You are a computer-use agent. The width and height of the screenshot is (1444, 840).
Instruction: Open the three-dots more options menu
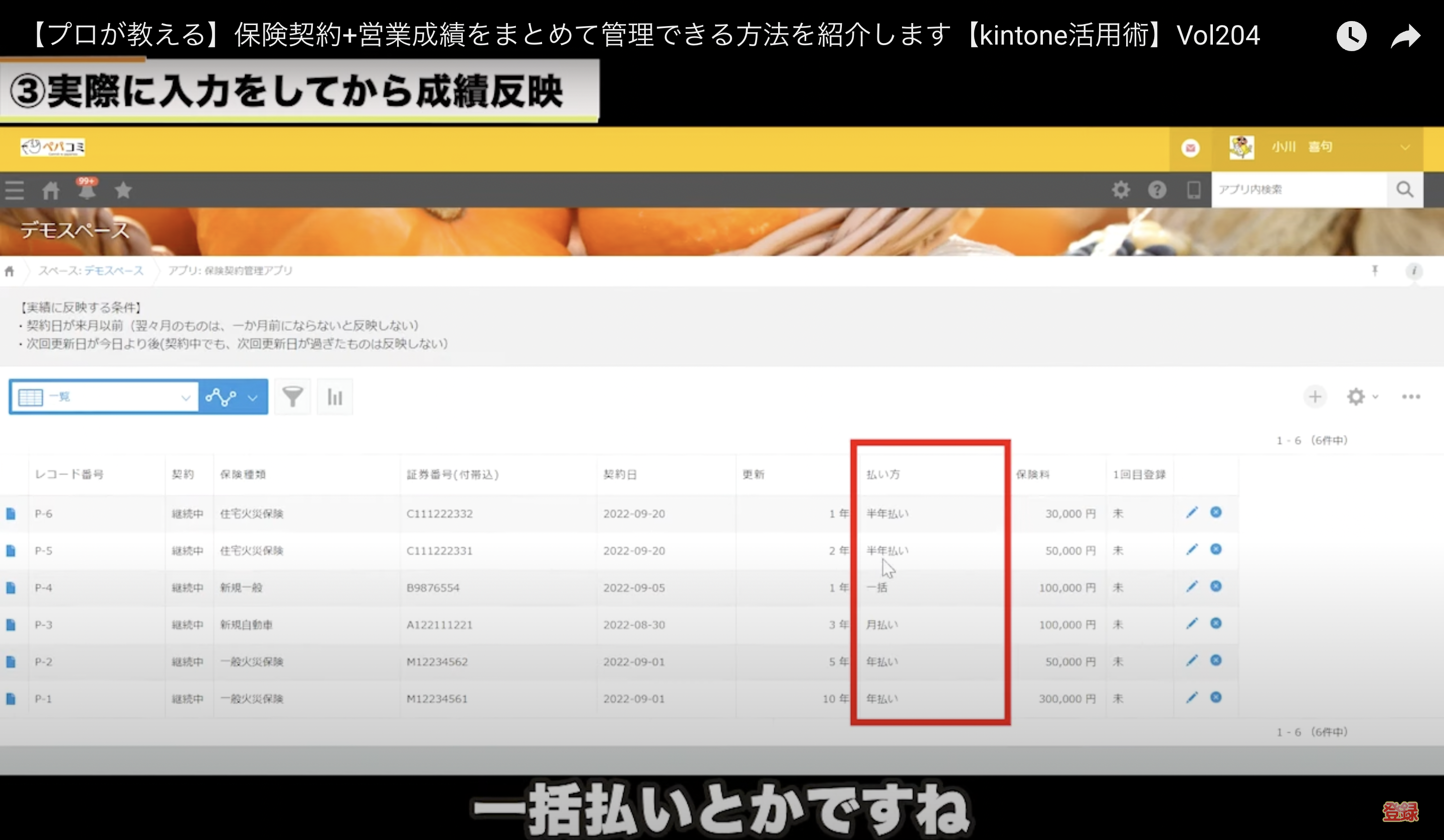coord(1411,396)
